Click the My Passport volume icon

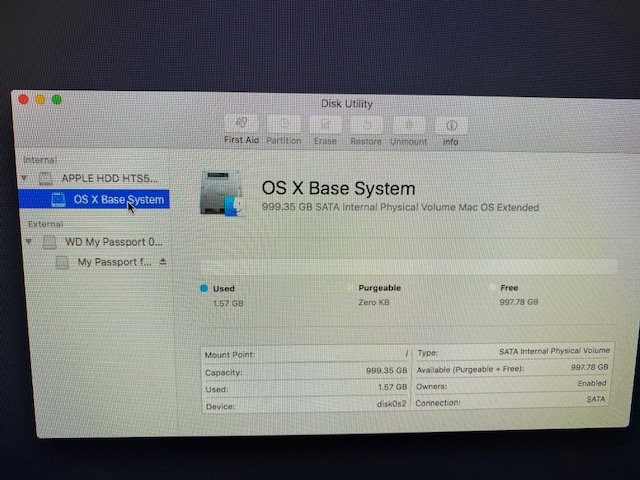62,262
